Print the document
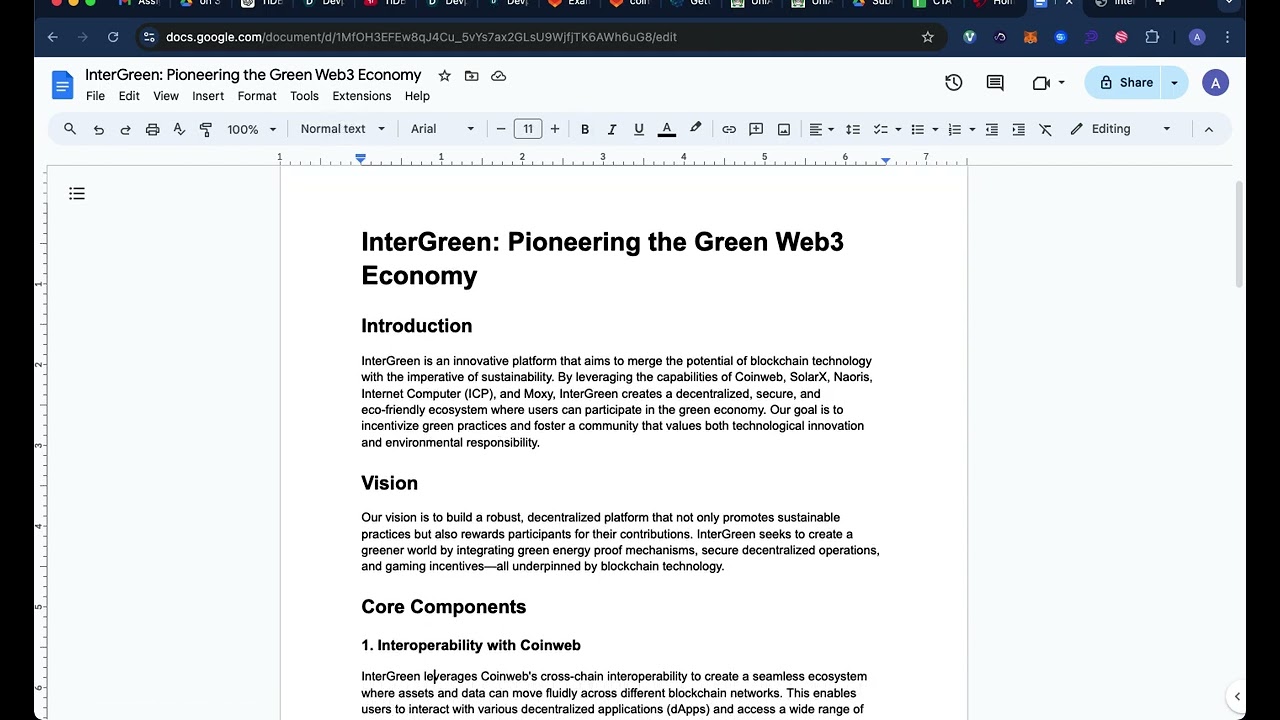 pyautogui.click(x=152, y=129)
